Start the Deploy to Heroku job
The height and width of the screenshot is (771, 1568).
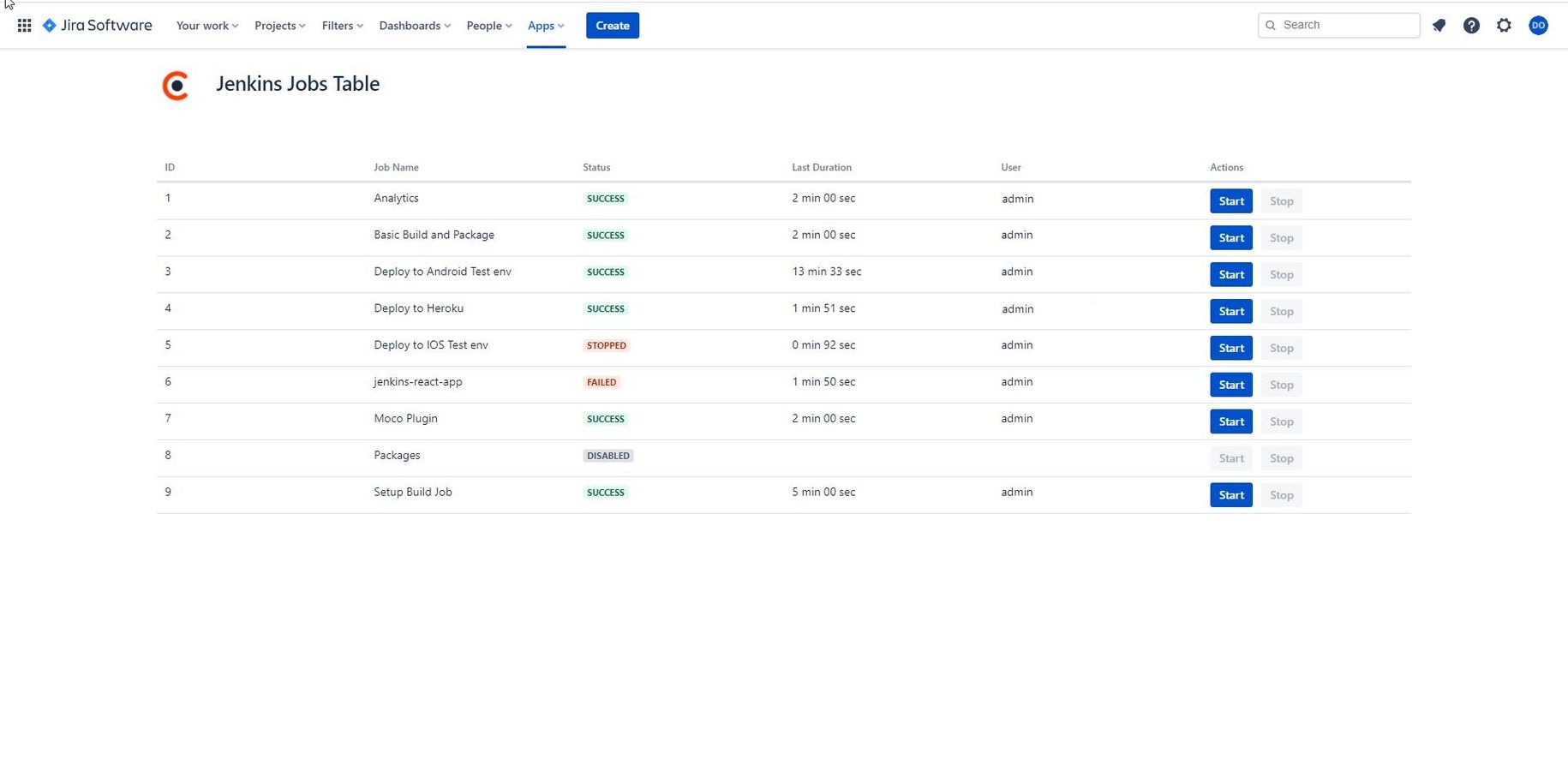1231,312
